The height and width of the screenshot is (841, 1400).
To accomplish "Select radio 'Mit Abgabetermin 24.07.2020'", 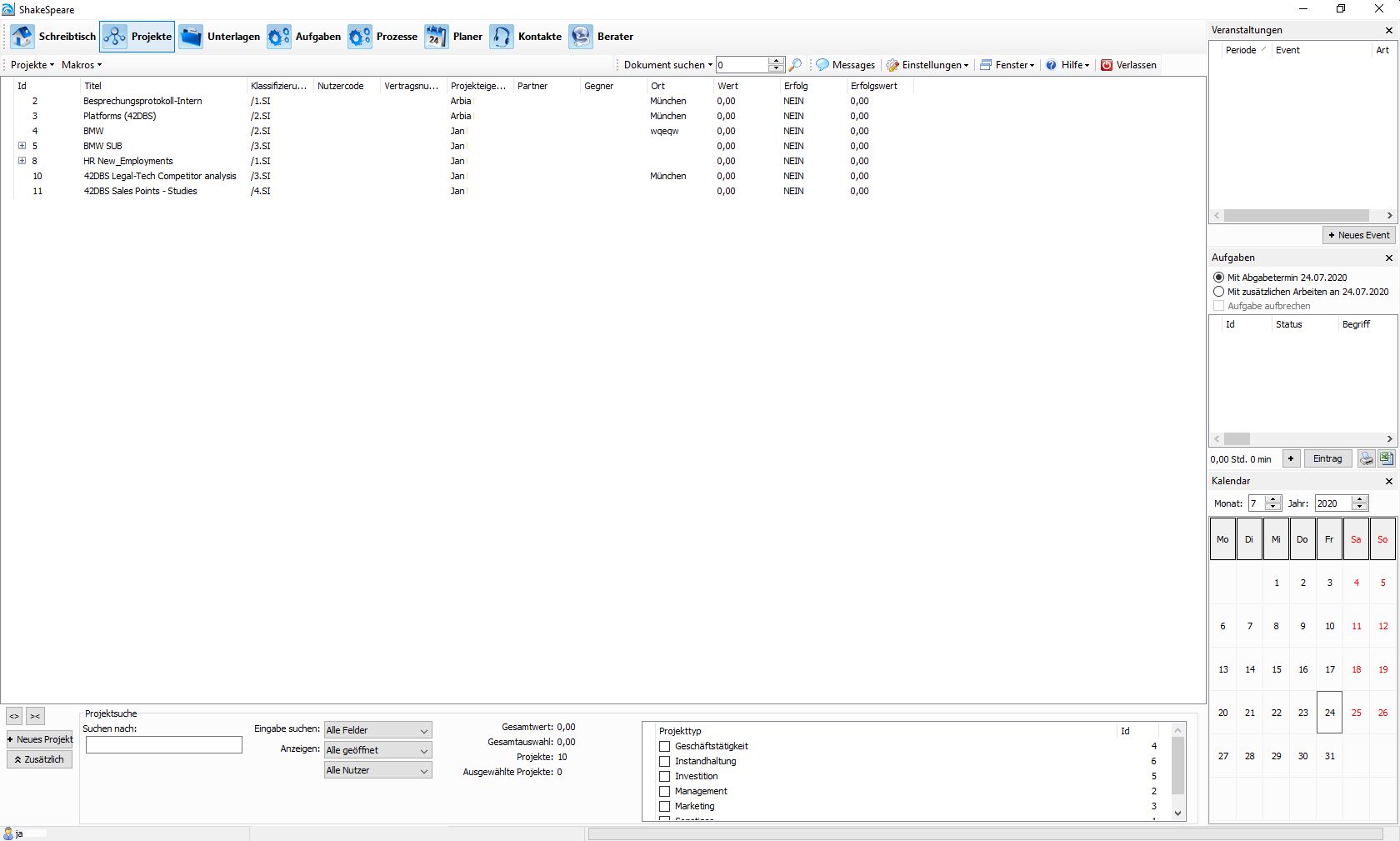I will [1218, 277].
